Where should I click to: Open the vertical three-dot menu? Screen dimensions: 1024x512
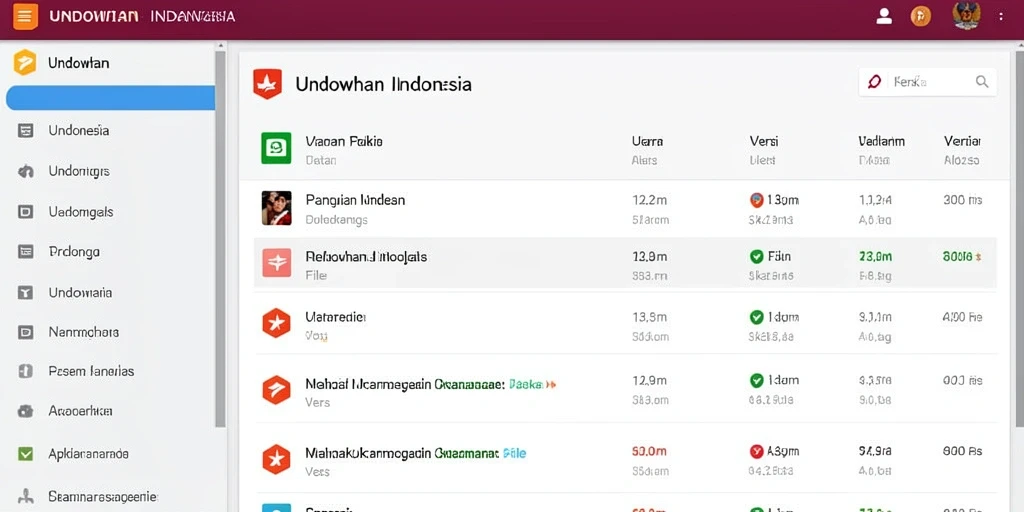click(x=1001, y=16)
